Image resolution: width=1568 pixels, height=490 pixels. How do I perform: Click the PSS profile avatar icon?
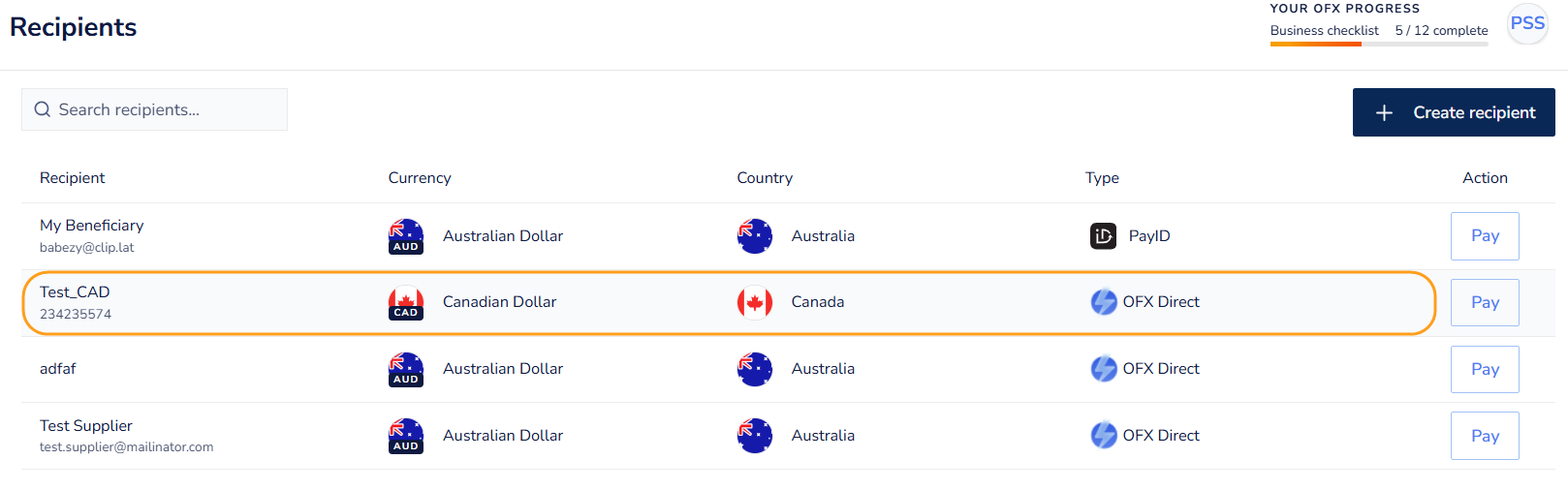(x=1527, y=24)
